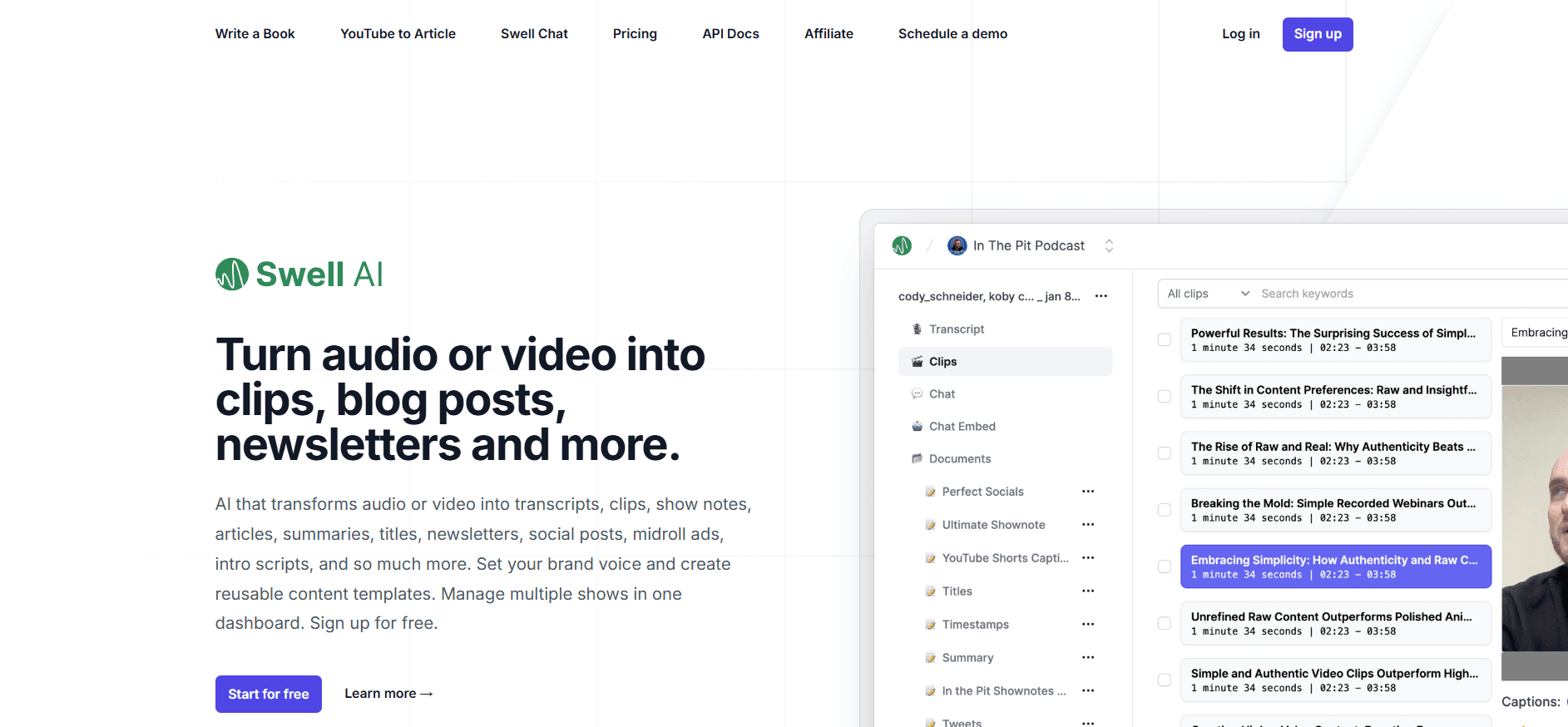Select Transcript in the sidebar
Screen dimensions: 1568x727
point(1005,329)
